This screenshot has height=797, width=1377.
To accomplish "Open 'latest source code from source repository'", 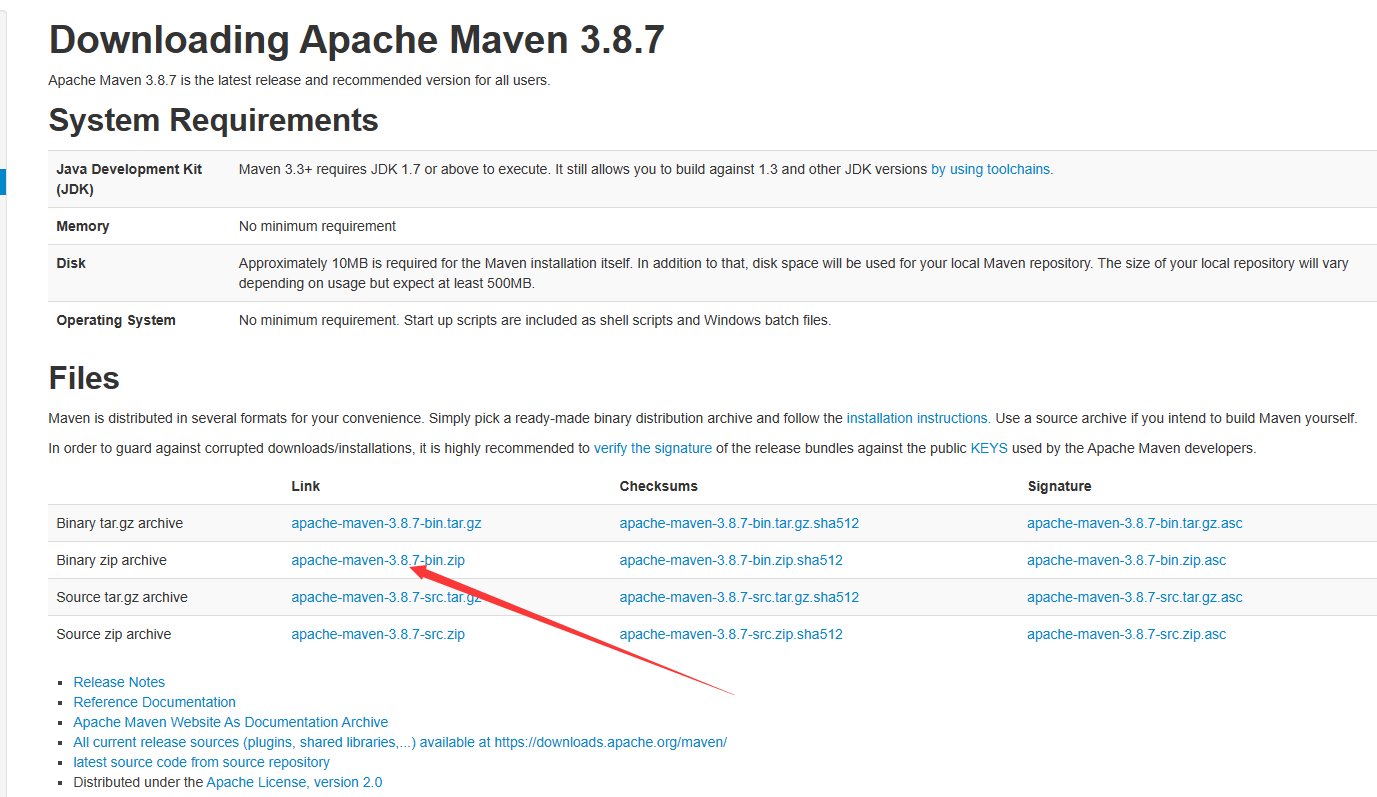I will [201, 762].
